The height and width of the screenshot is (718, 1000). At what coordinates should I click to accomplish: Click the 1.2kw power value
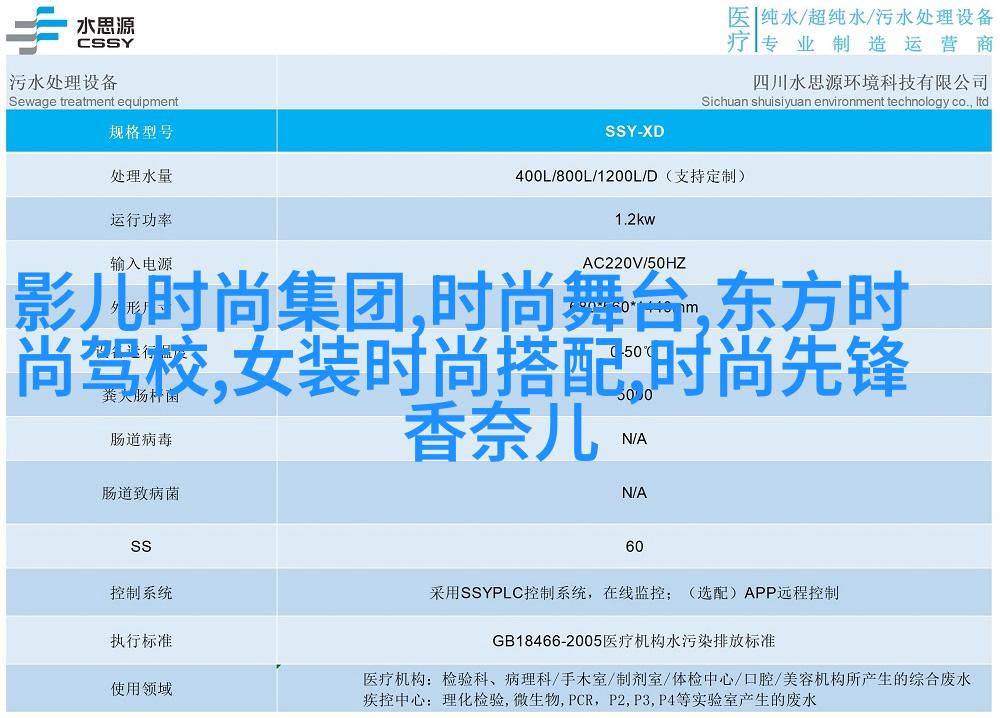click(635, 219)
